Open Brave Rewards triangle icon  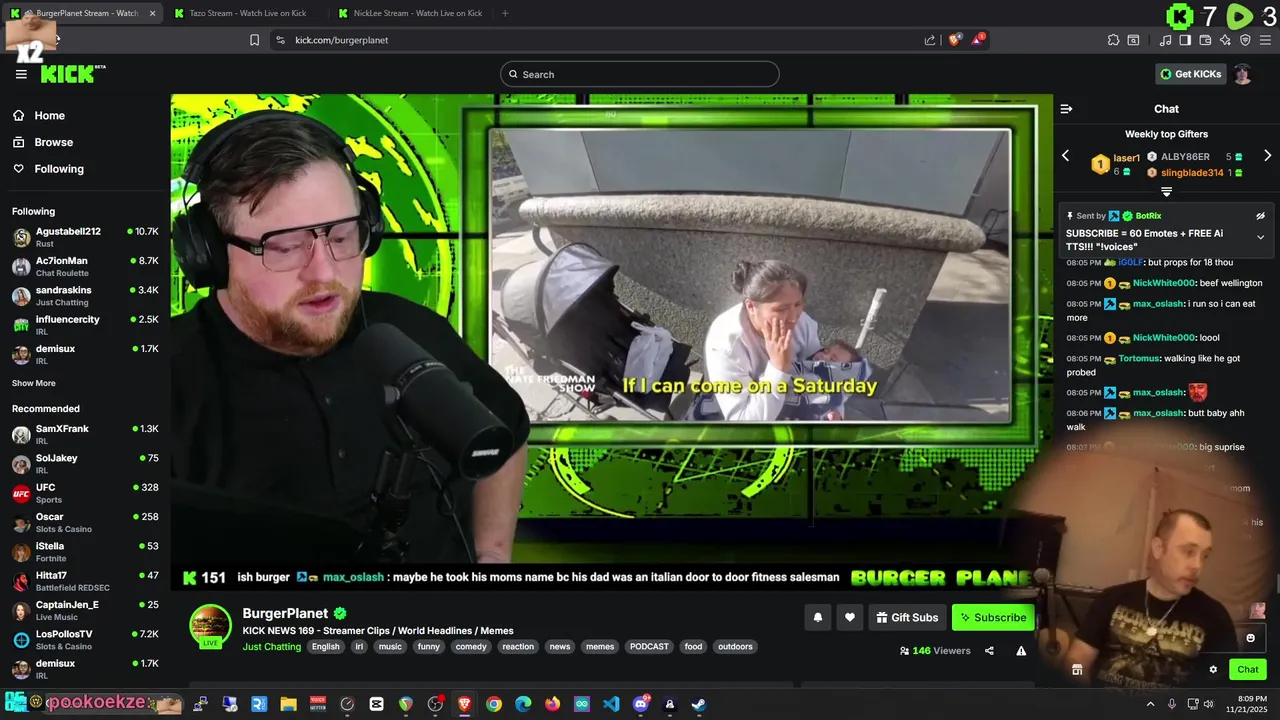pyautogui.click(x=978, y=40)
